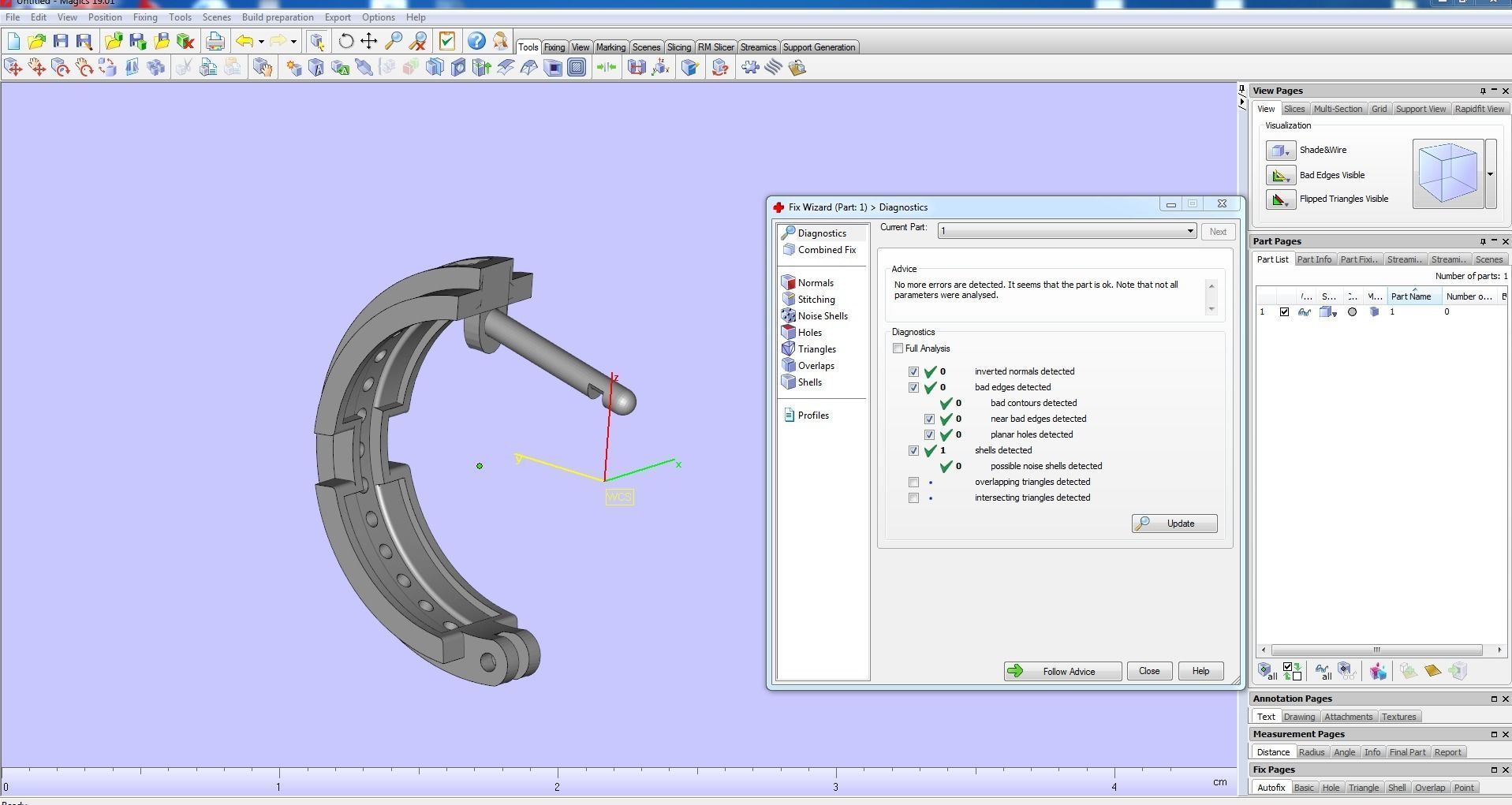Uncheck the near bad edges detected checkbox
The width and height of the screenshot is (1512, 805).
pyautogui.click(x=929, y=419)
